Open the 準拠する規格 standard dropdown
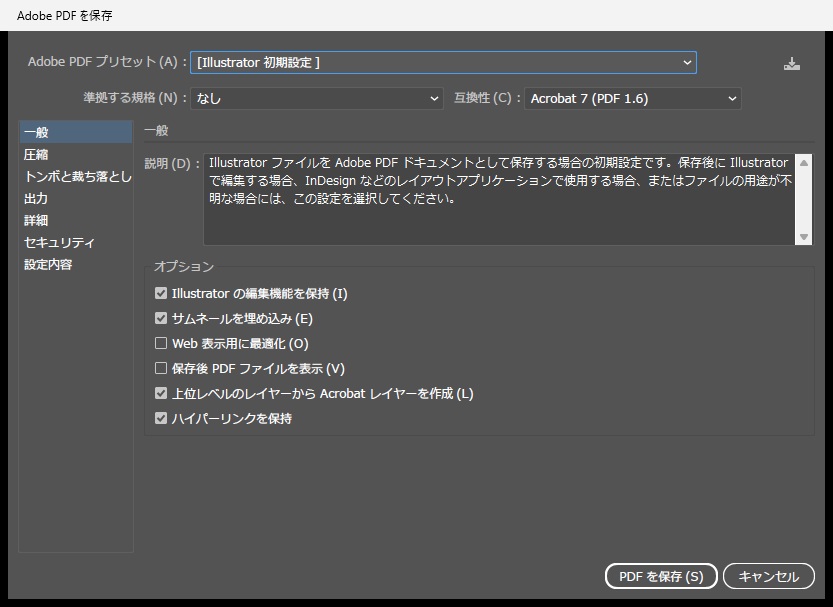 (x=317, y=98)
